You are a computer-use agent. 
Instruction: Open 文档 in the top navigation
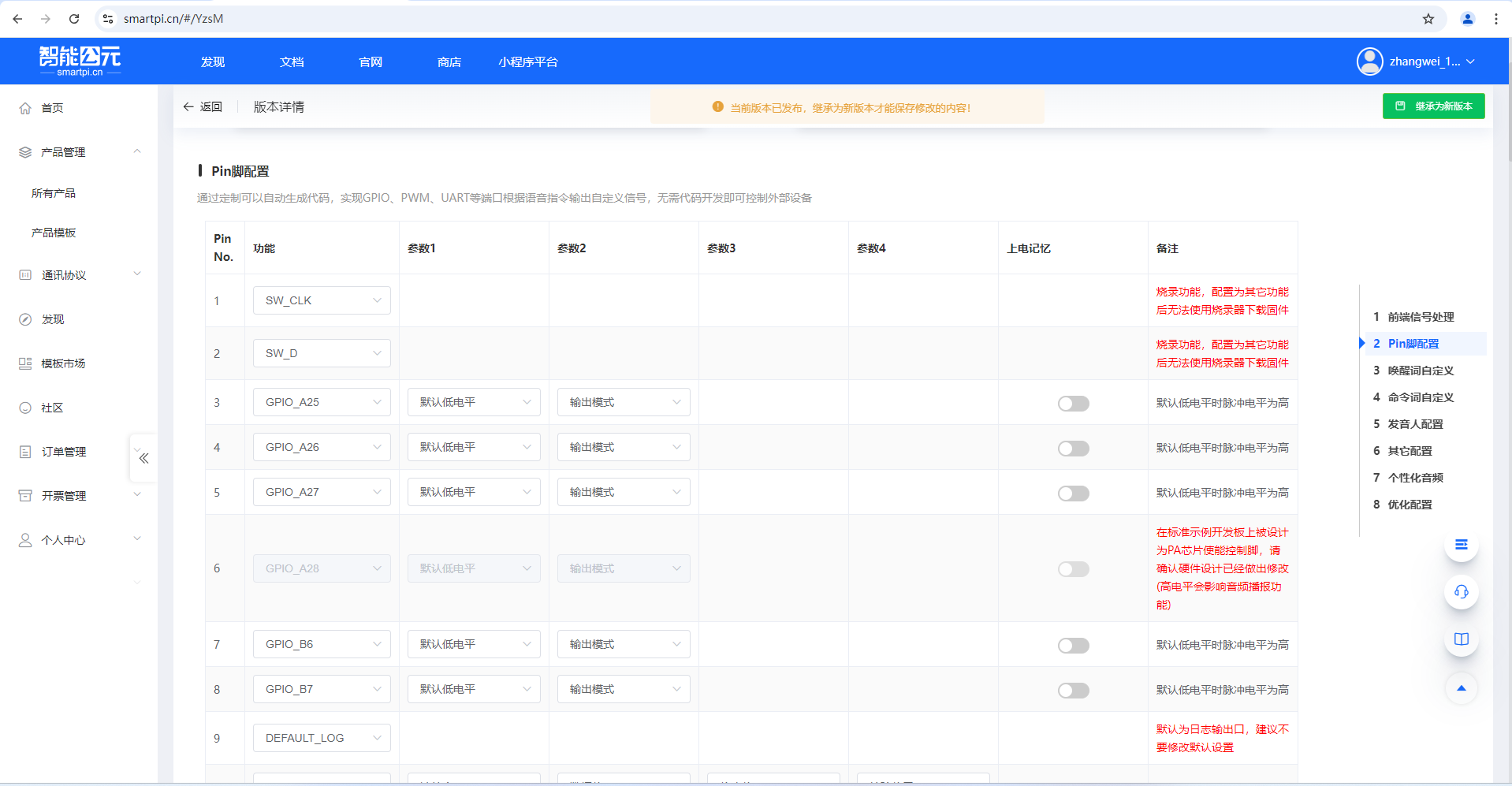pos(292,62)
